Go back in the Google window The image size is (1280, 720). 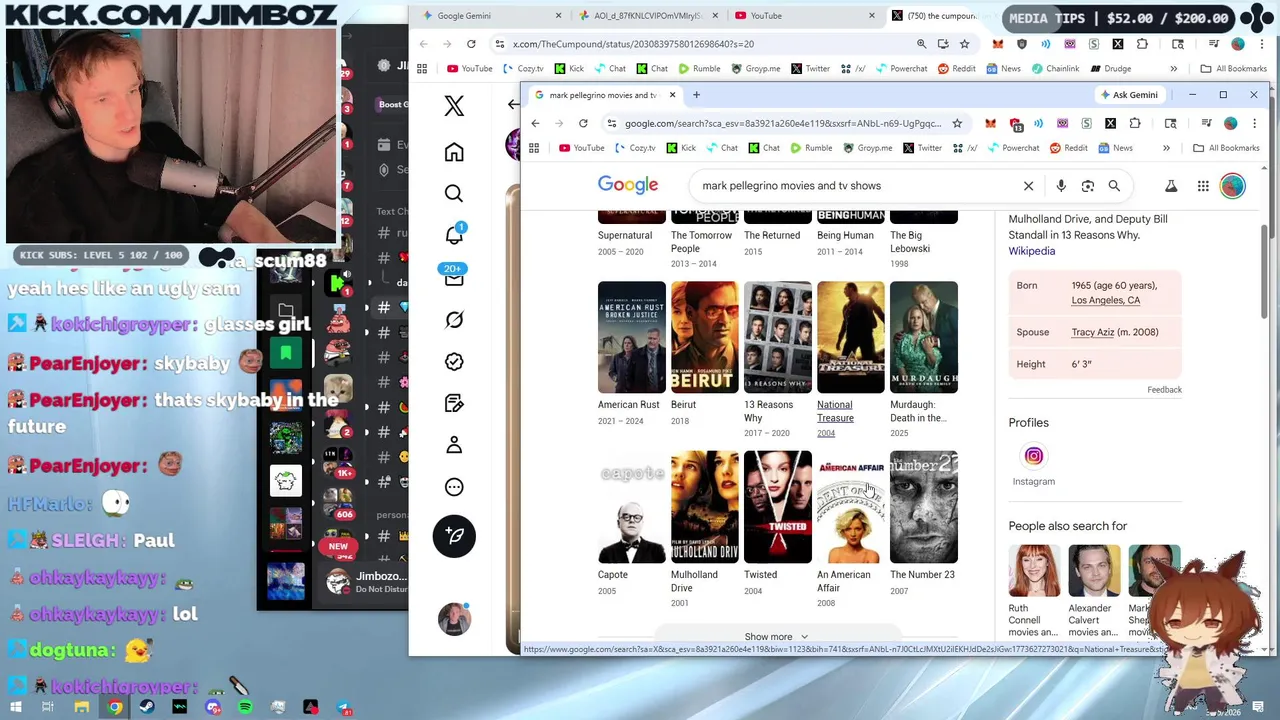535,123
